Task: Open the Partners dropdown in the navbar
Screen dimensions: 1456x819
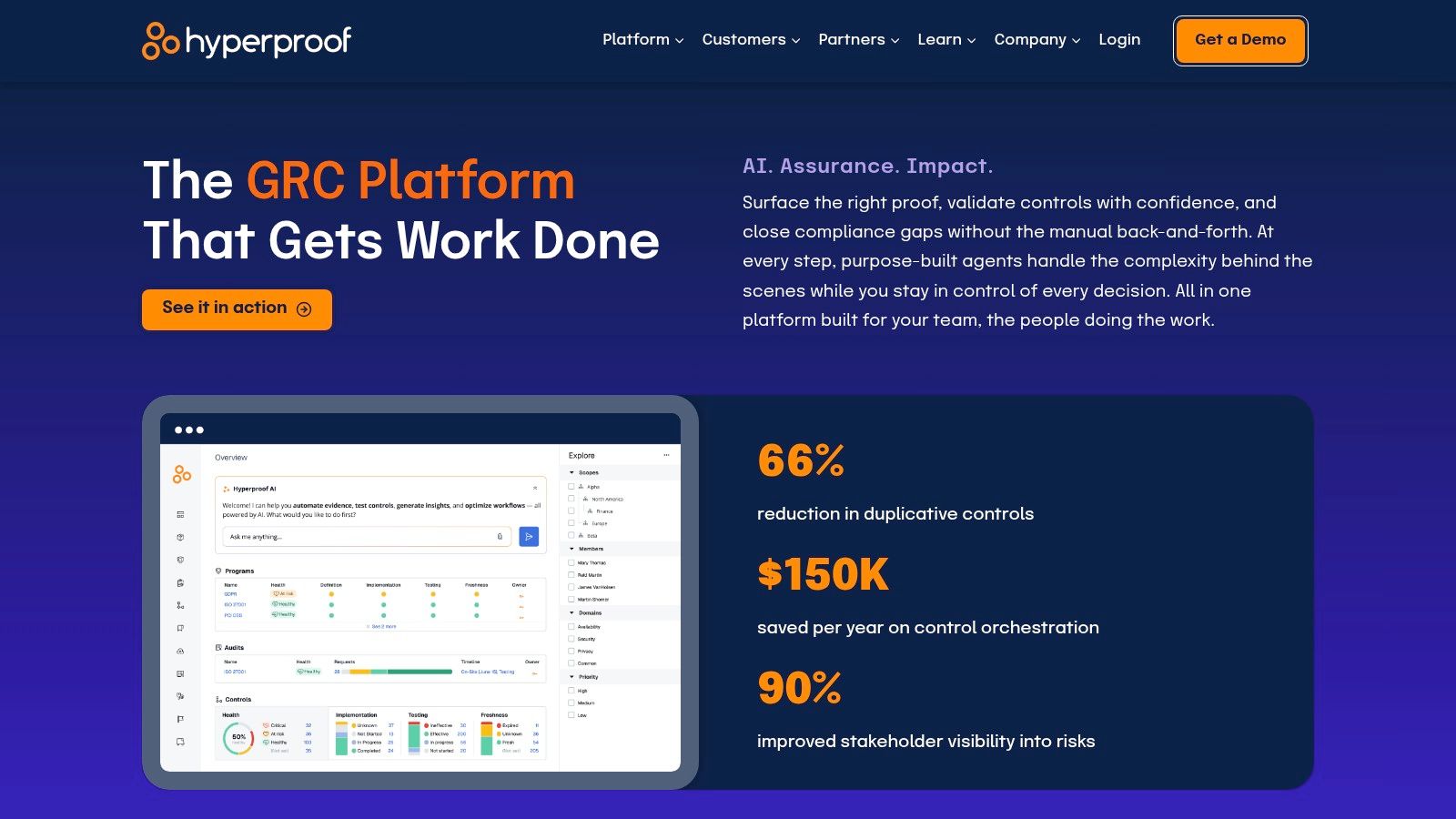Action: point(858,39)
